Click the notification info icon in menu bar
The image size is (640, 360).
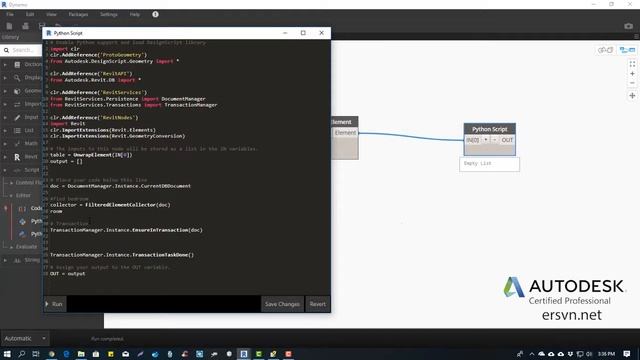tap(156, 14)
